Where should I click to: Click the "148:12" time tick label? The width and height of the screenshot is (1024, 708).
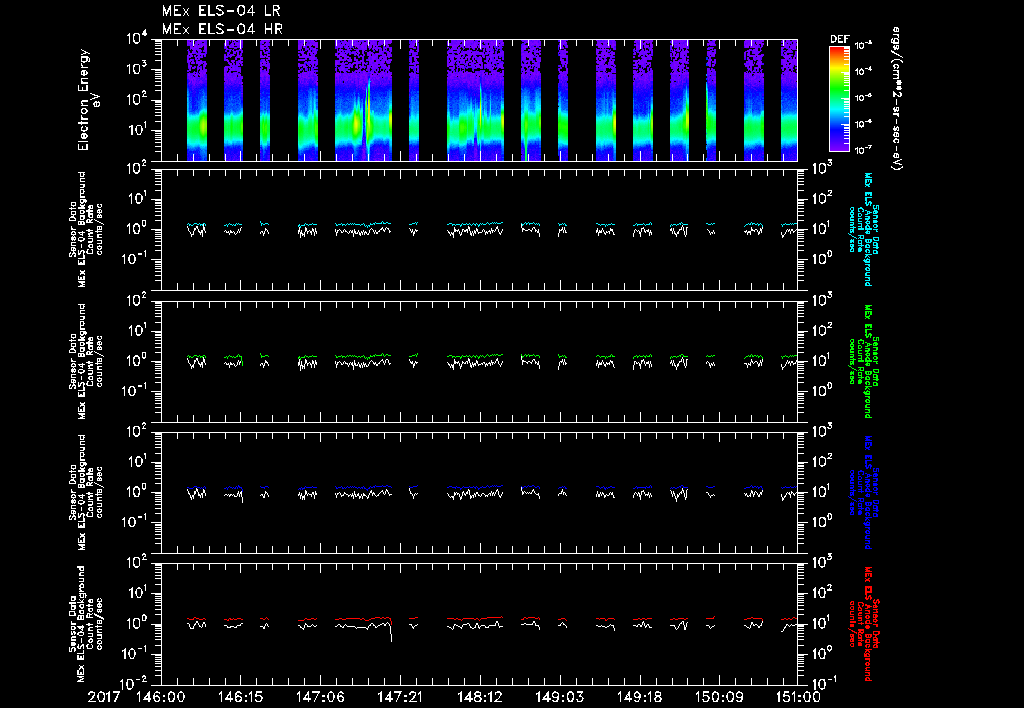click(479, 697)
